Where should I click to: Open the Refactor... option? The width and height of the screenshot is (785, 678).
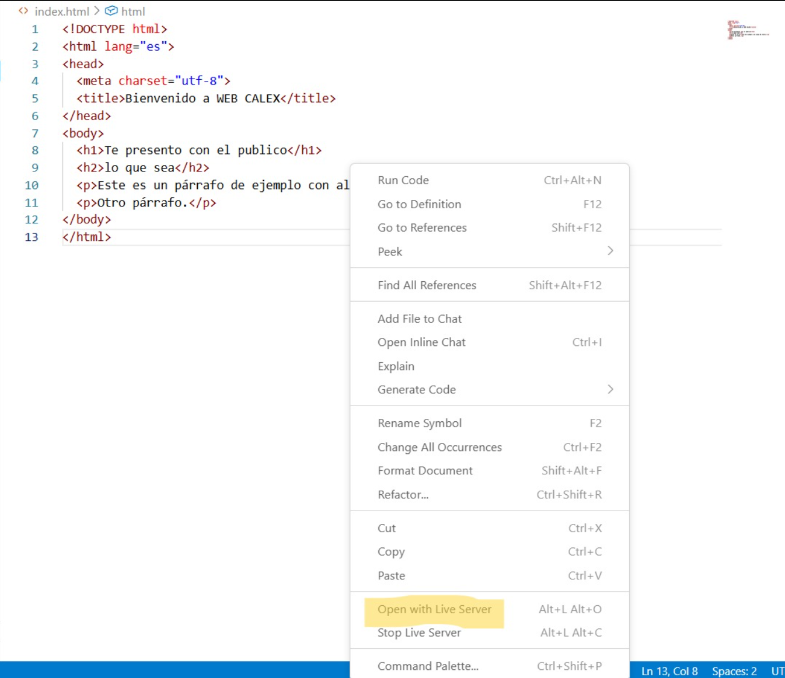click(490, 495)
